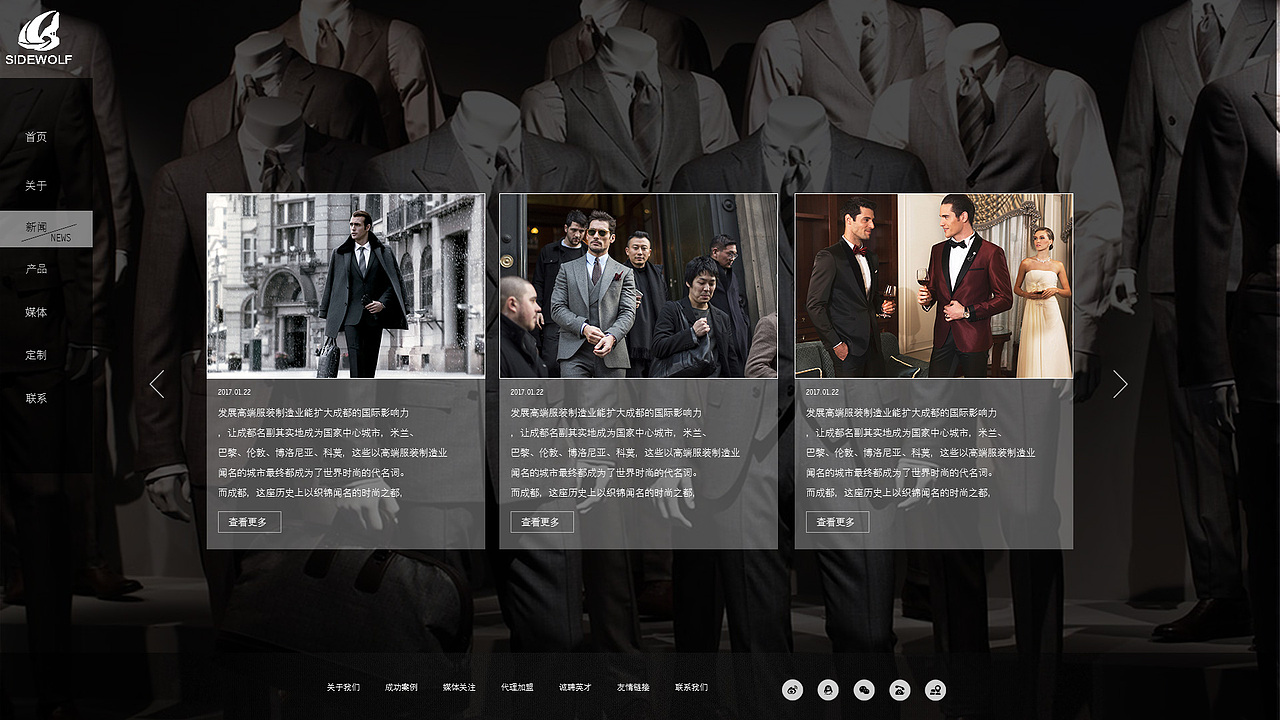Open the 媒体 sidebar item

(x=36, y=311)
